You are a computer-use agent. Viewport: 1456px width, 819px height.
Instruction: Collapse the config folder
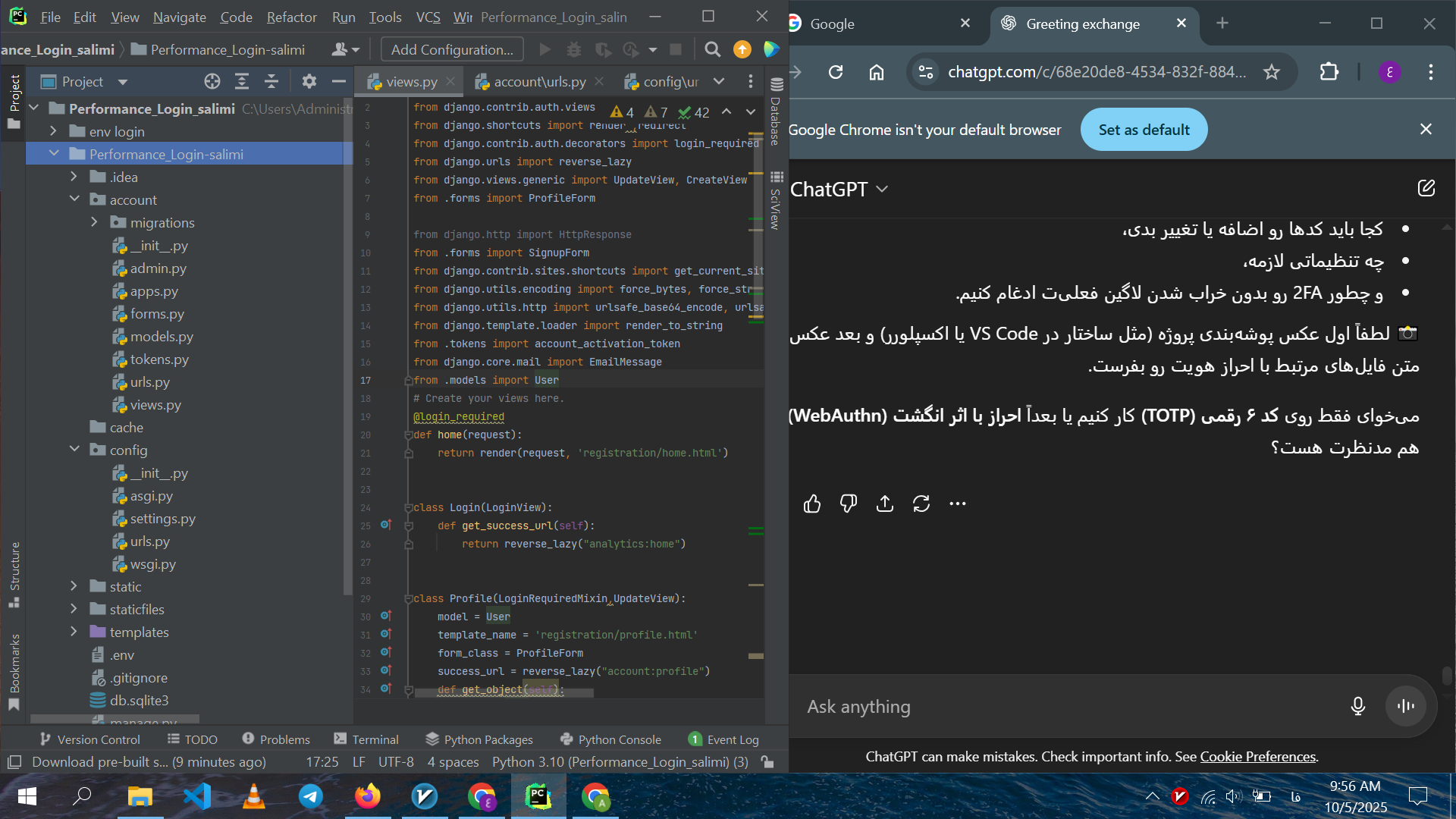click(x=74, y=450)
